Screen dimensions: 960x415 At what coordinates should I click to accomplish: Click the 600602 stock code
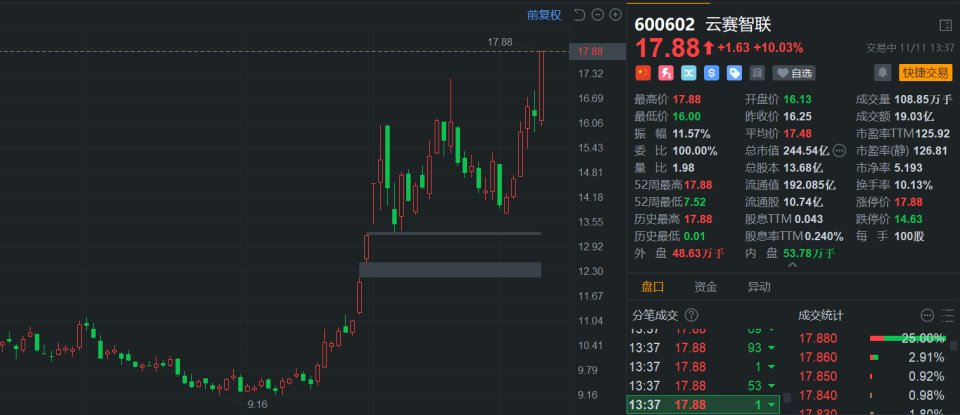point(665,24)
